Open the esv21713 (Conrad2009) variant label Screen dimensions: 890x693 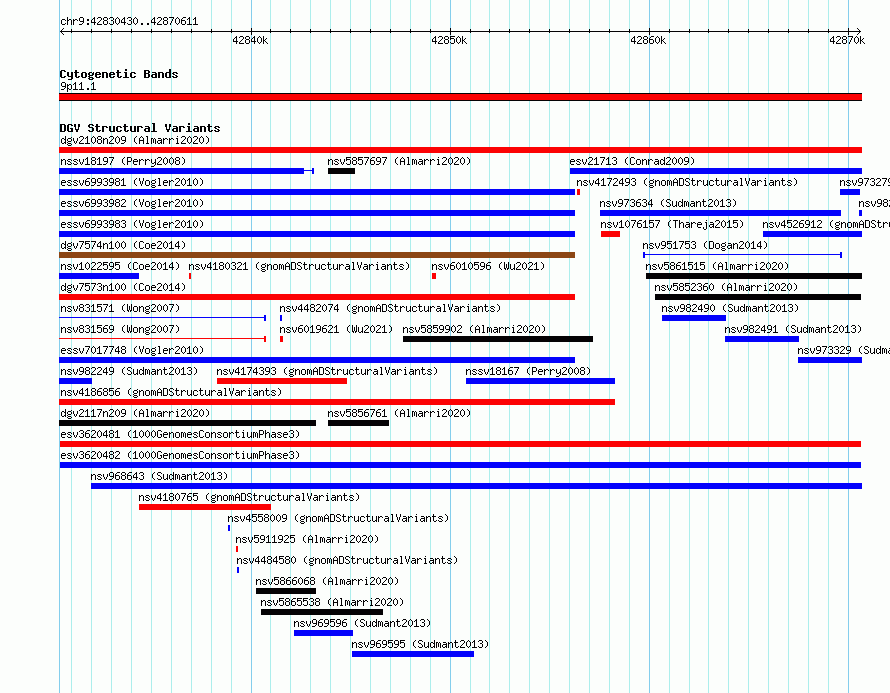pos(632,161)
